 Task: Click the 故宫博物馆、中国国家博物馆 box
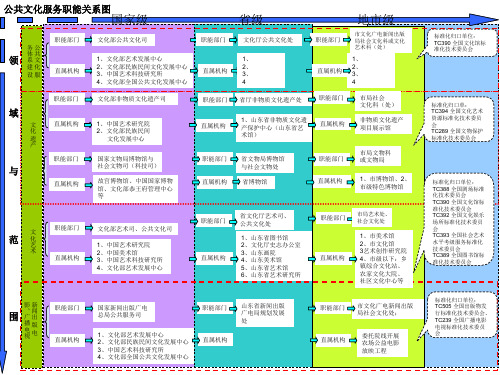pos(135,188)
